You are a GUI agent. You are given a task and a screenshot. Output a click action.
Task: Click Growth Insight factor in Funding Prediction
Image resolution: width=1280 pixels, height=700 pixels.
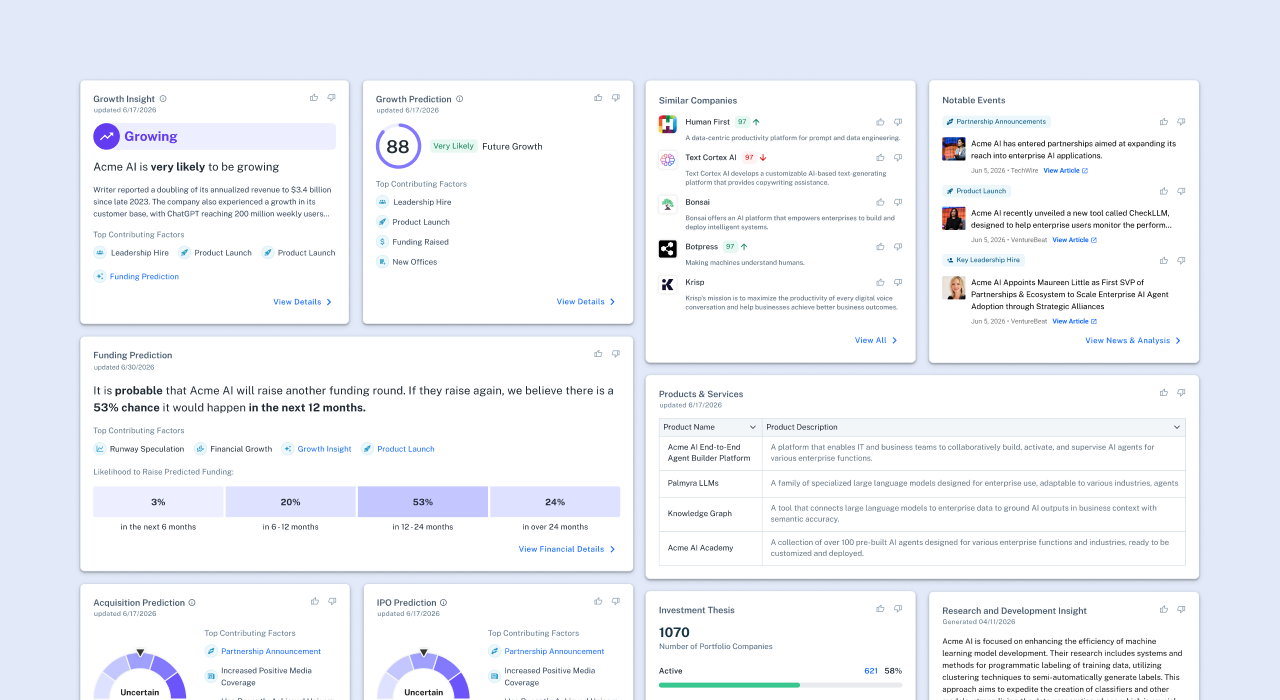click(316, 449)
